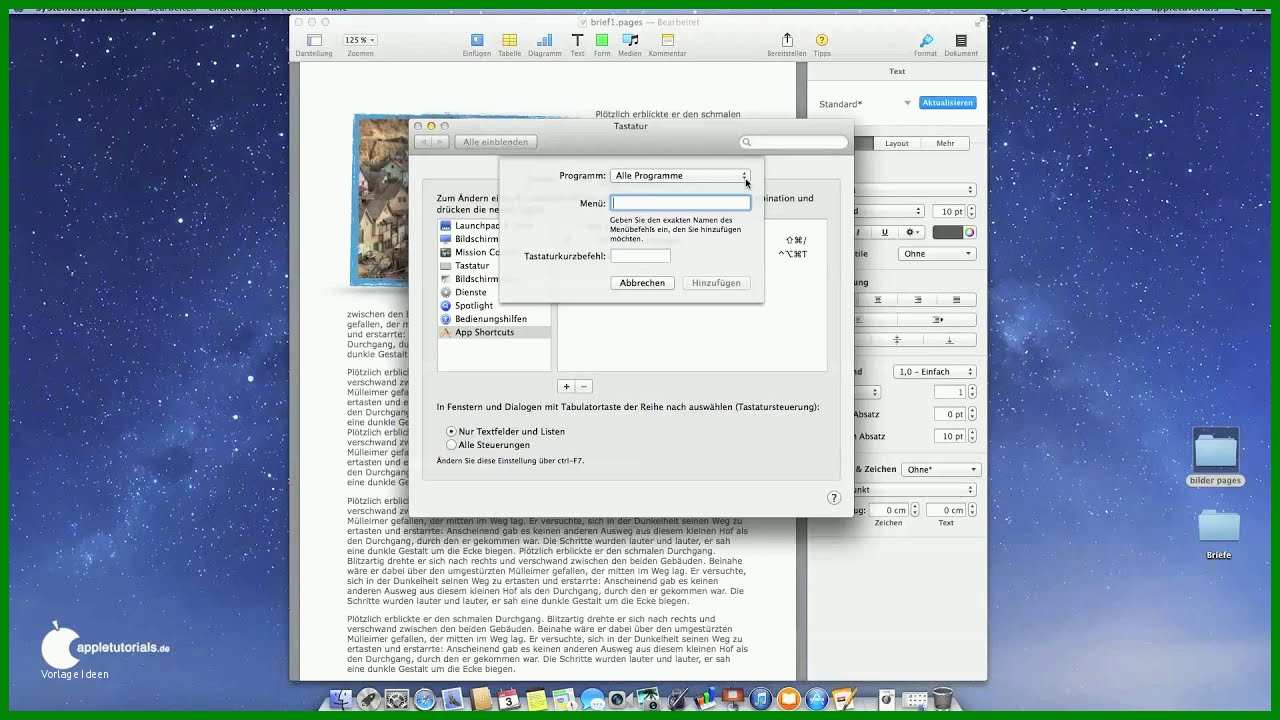Open Tipps help icon in Pages
This screenshot has width=1280, height=720.
[x=822, y=40]
